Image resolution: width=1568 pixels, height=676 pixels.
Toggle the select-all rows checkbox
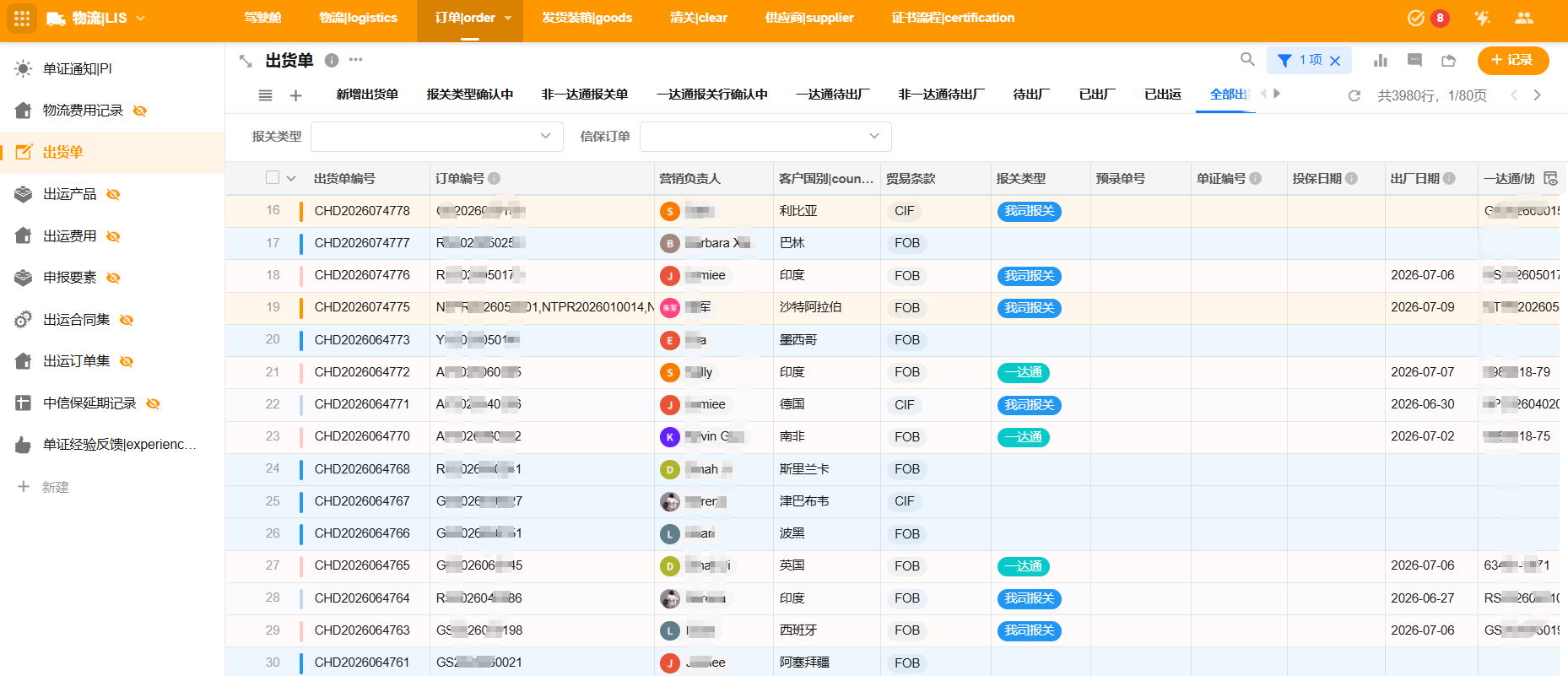272,177
